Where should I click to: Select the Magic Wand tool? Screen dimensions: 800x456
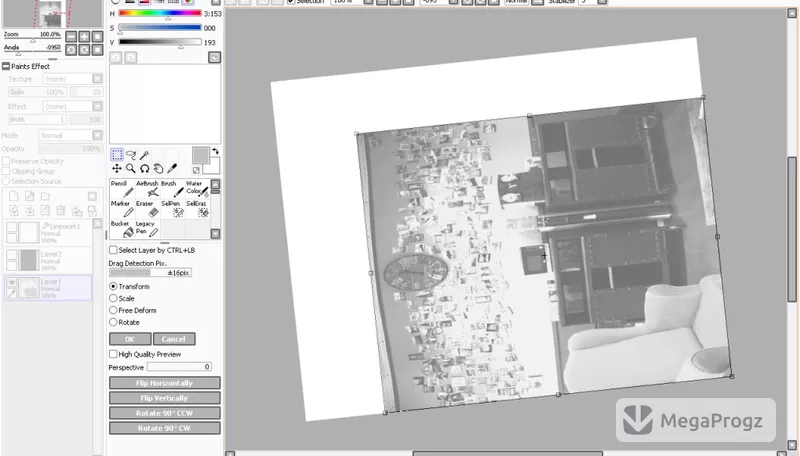[x=145, y=155]
